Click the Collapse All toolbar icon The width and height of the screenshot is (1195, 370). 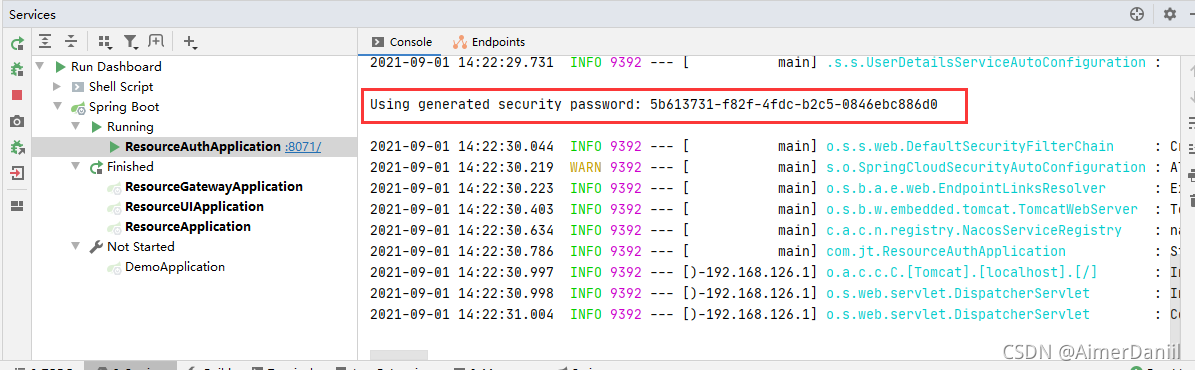click(x=71, y=41)
